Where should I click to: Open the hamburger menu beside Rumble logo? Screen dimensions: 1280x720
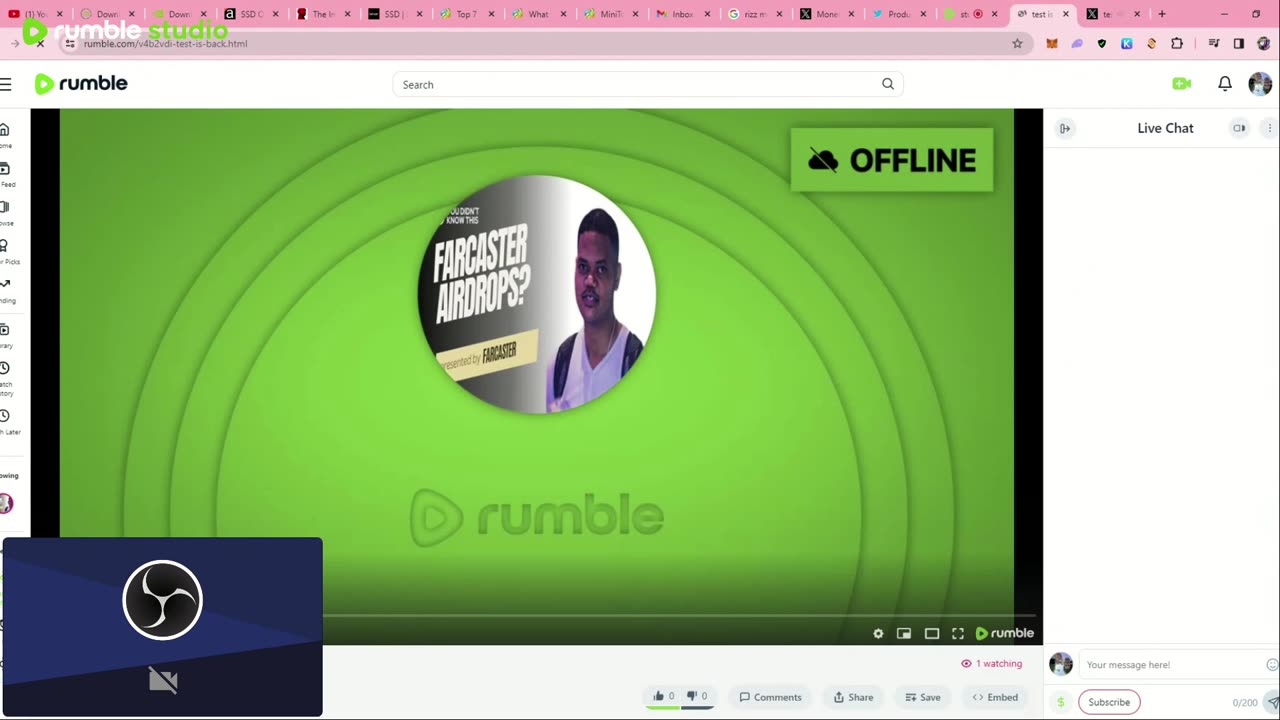click(6, 84)
